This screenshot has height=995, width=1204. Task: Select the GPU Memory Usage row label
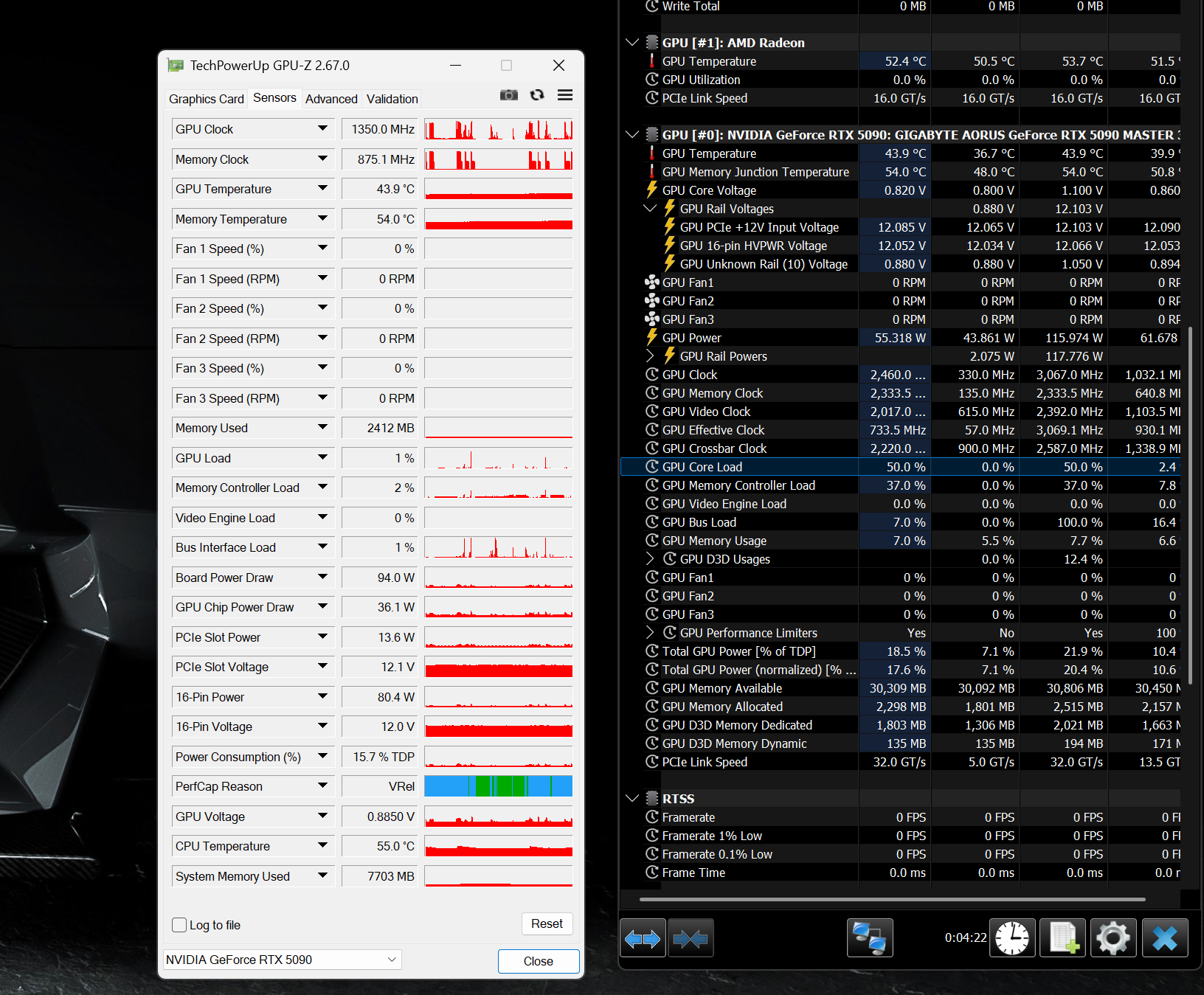coord(714,541)
